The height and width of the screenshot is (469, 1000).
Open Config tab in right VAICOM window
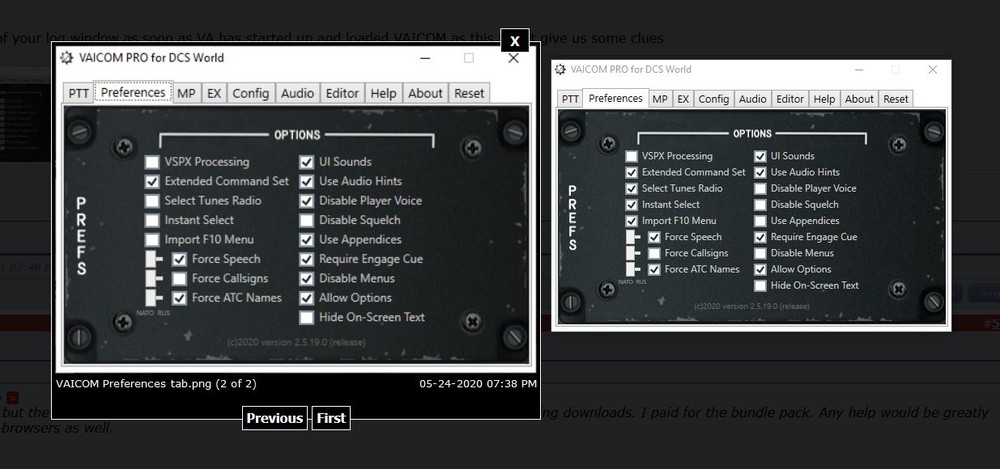pos(714,99)
